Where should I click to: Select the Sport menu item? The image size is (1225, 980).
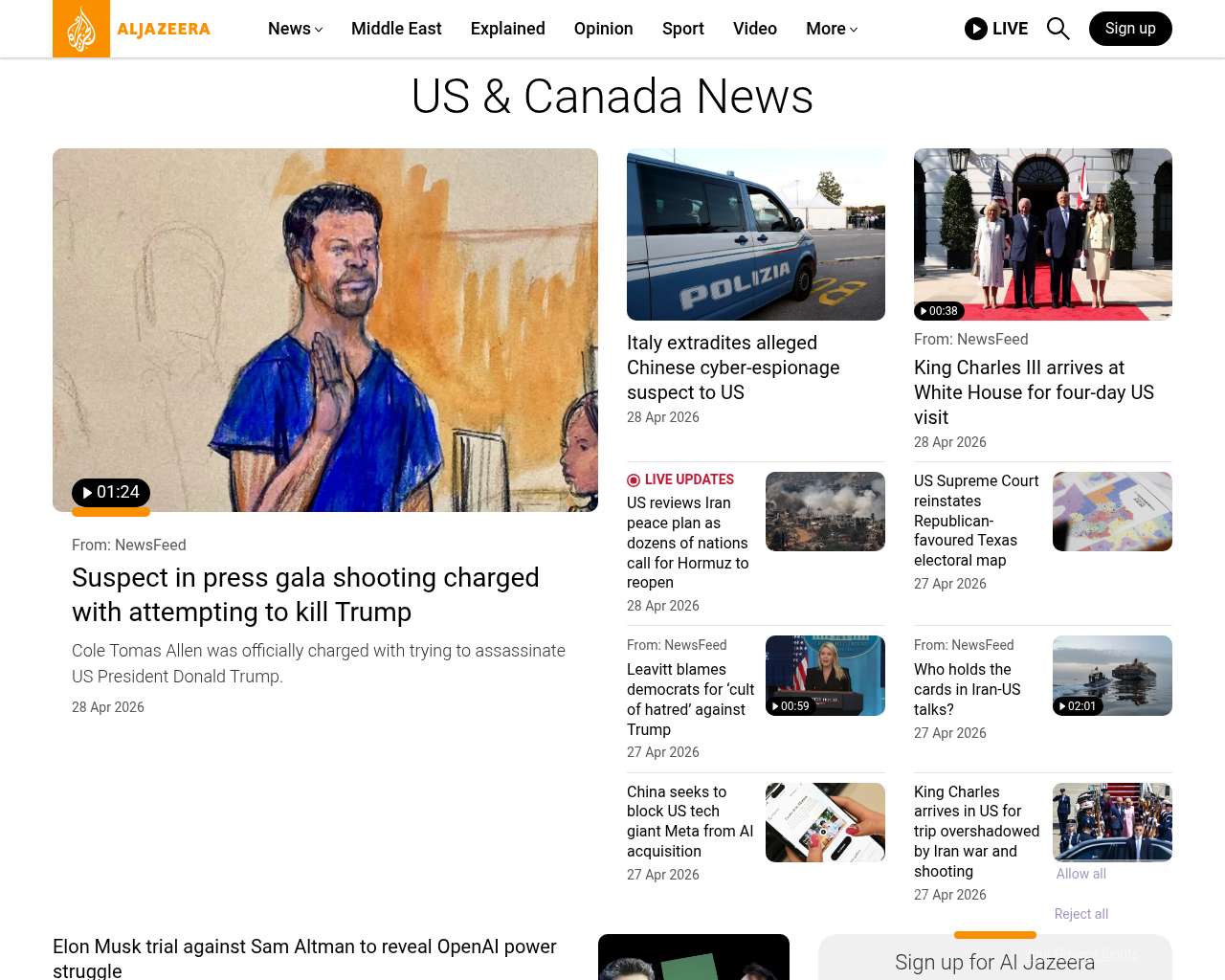pos(682,29)
